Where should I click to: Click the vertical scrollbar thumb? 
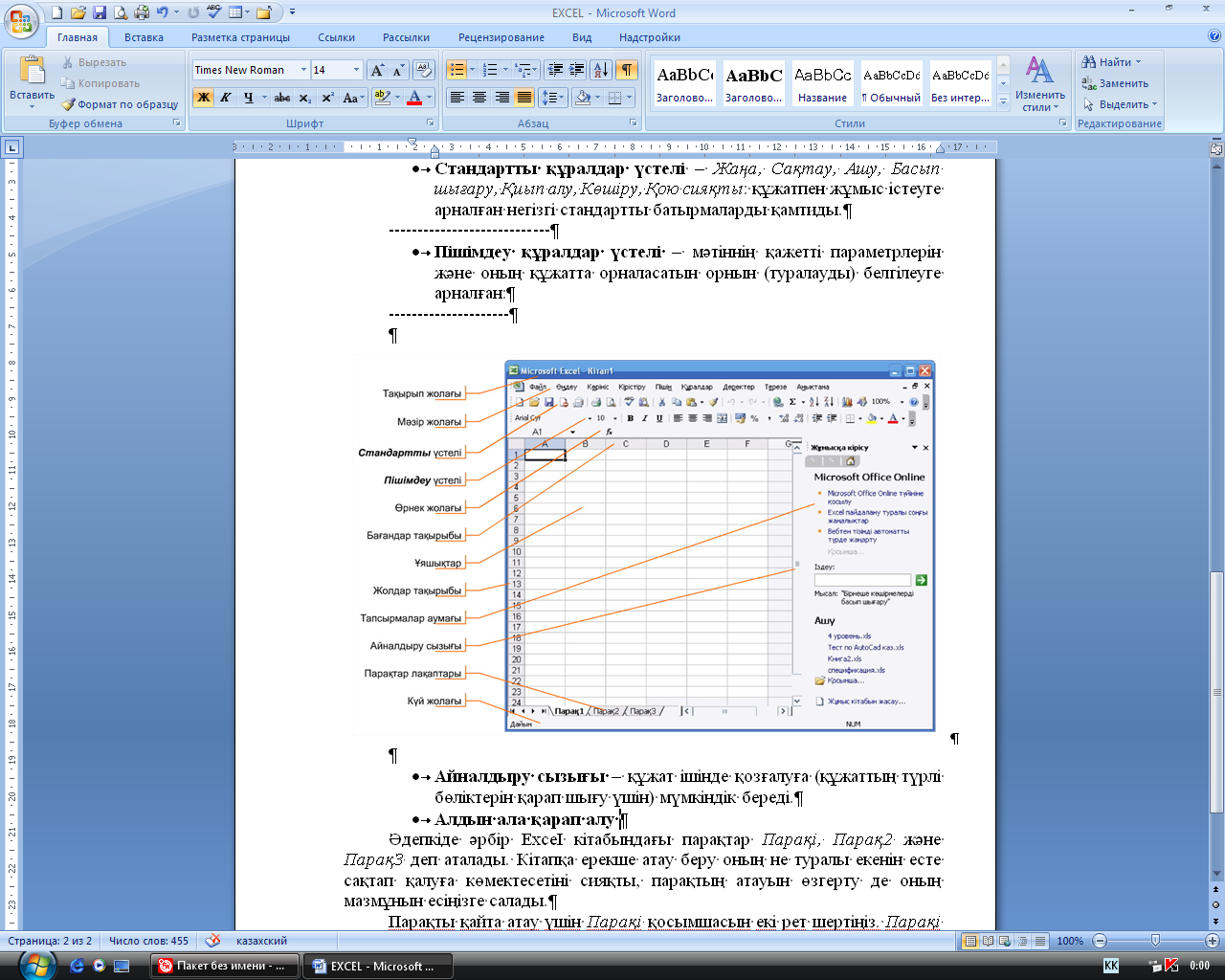pos(1216,692)
